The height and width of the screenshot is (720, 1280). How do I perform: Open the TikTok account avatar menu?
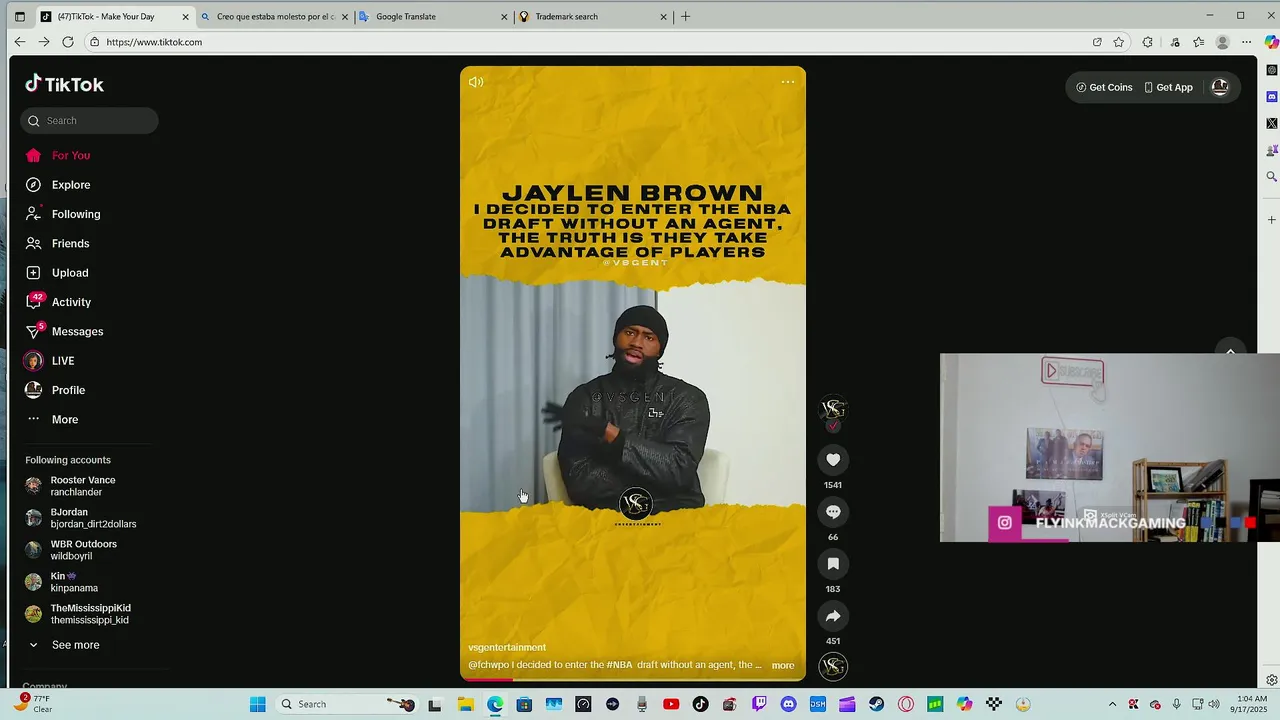pyautogui.click(x=1220, y=87)
